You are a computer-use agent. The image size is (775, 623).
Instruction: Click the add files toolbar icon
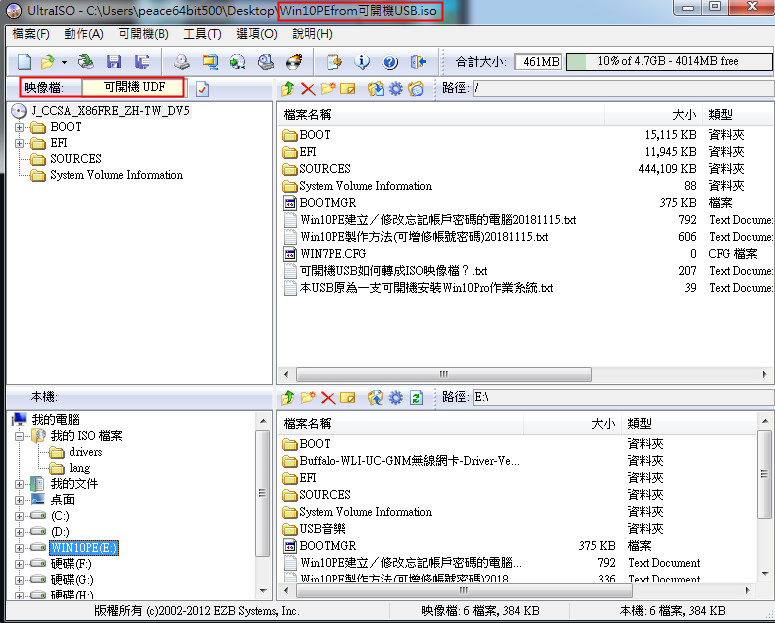click(x=334, y=62)
